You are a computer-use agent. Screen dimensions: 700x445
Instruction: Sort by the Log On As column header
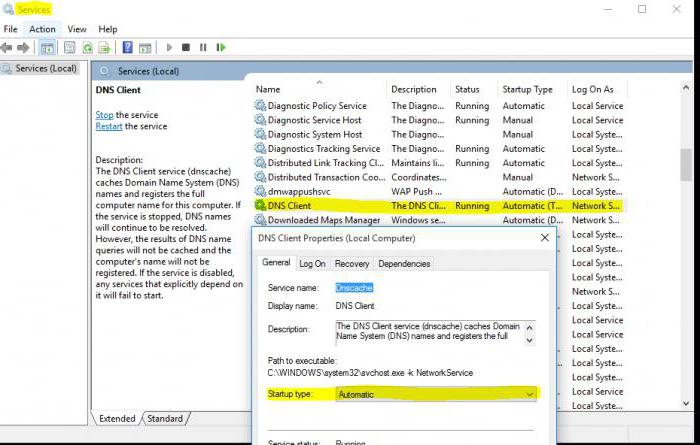(597, 89)
